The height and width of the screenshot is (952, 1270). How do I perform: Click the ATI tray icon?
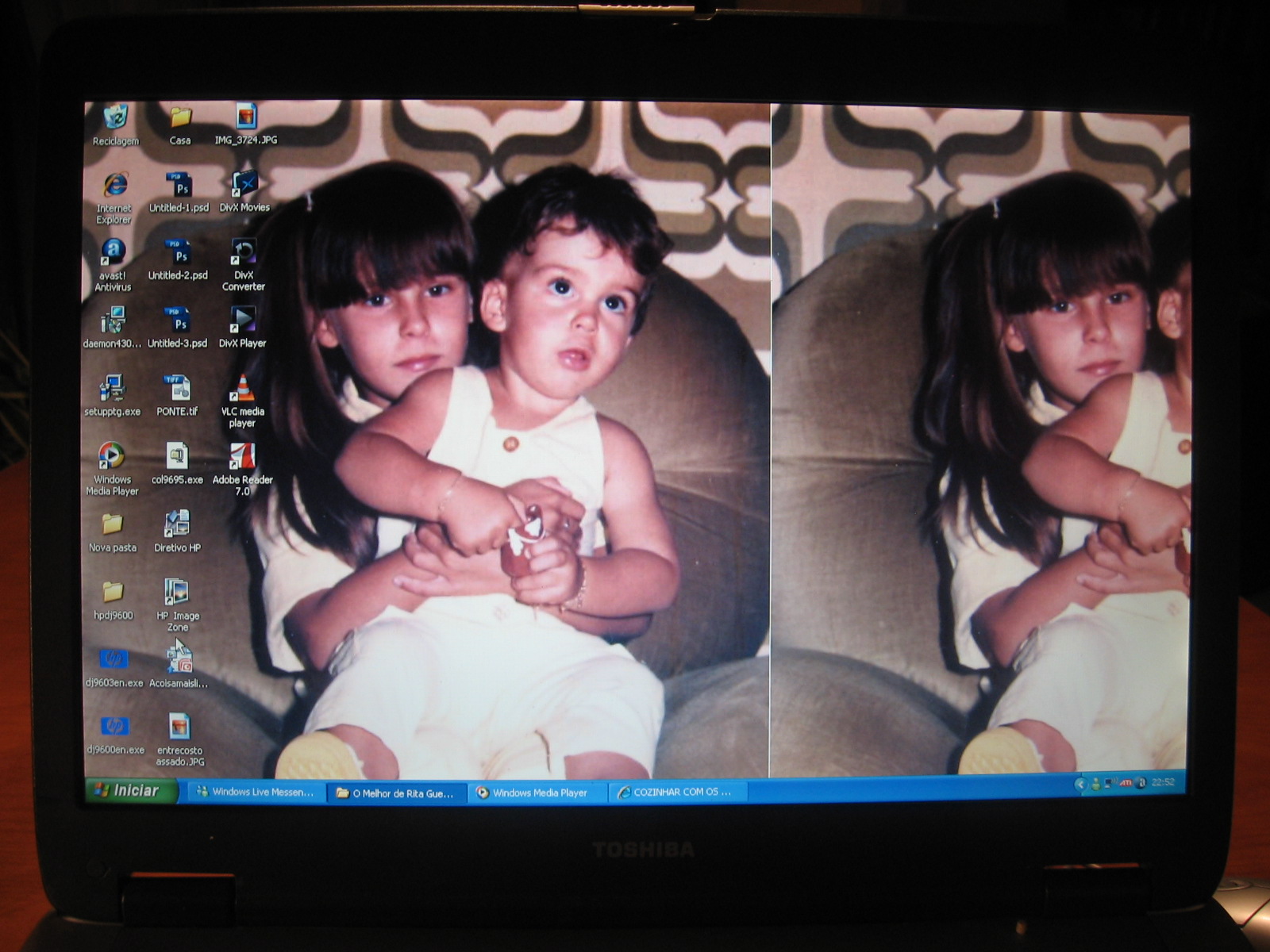(x=1126, y=783)
